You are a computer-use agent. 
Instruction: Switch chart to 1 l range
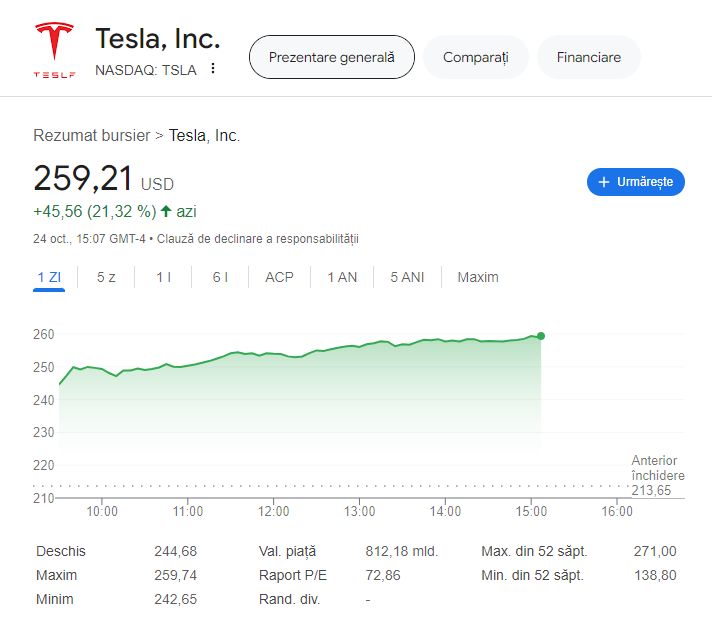coord(163,277)
